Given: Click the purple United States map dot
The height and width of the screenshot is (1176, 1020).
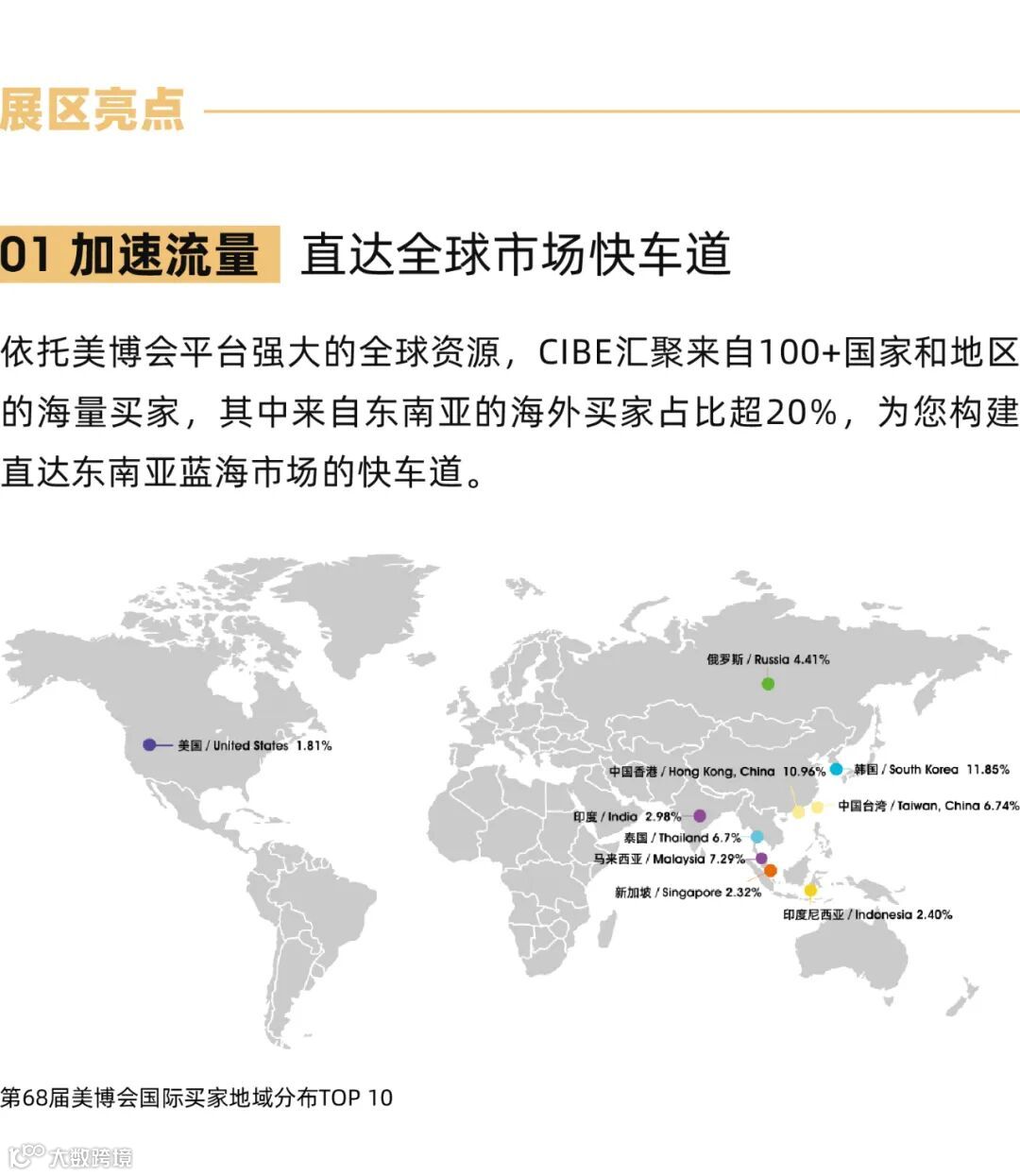Looking at the screenshot, I should (149, 744).
